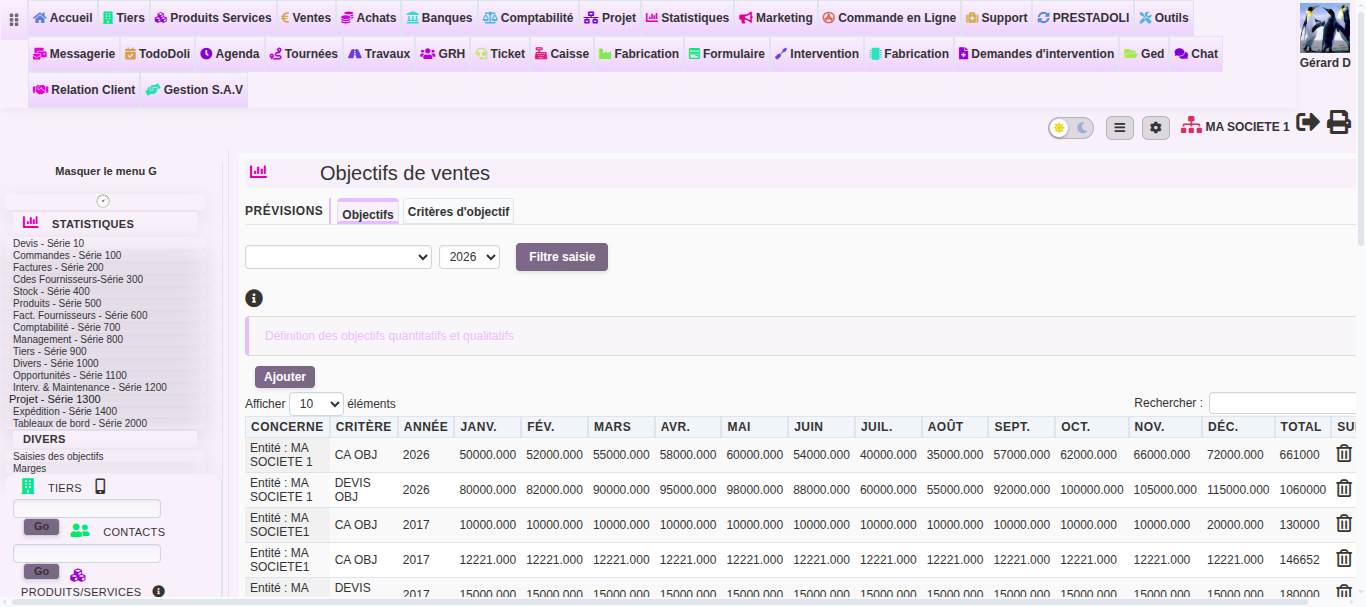Click the Go button under TIERS
1366x607 pixels.
41,527
